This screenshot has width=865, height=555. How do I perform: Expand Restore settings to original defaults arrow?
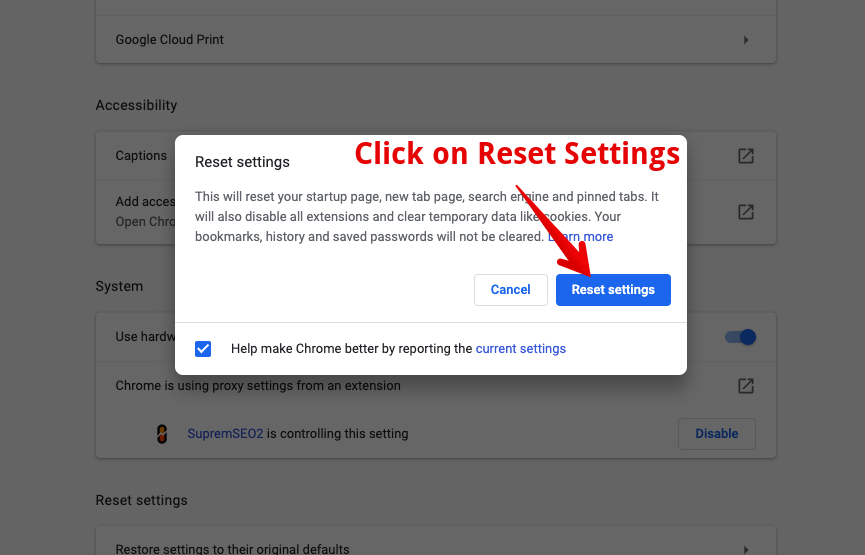pyautogui.click(x=746, y=549)
